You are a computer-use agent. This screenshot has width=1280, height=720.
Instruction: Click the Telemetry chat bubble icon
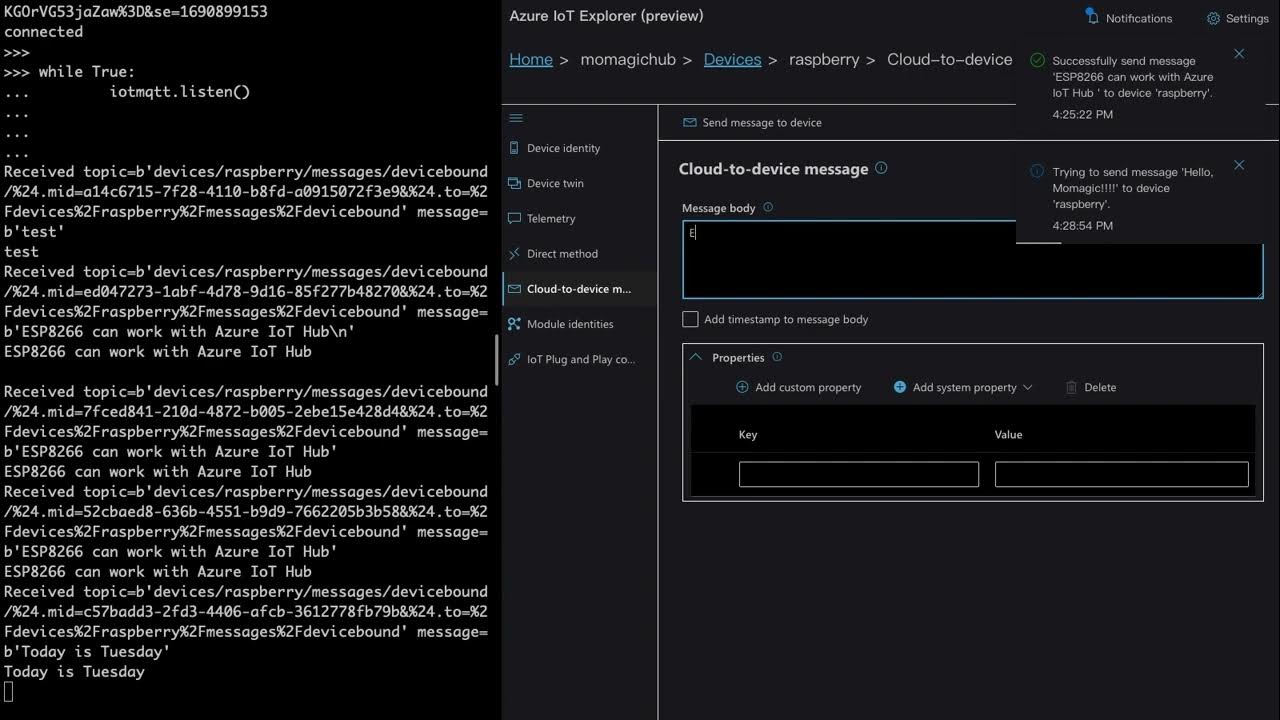[514, 218]
